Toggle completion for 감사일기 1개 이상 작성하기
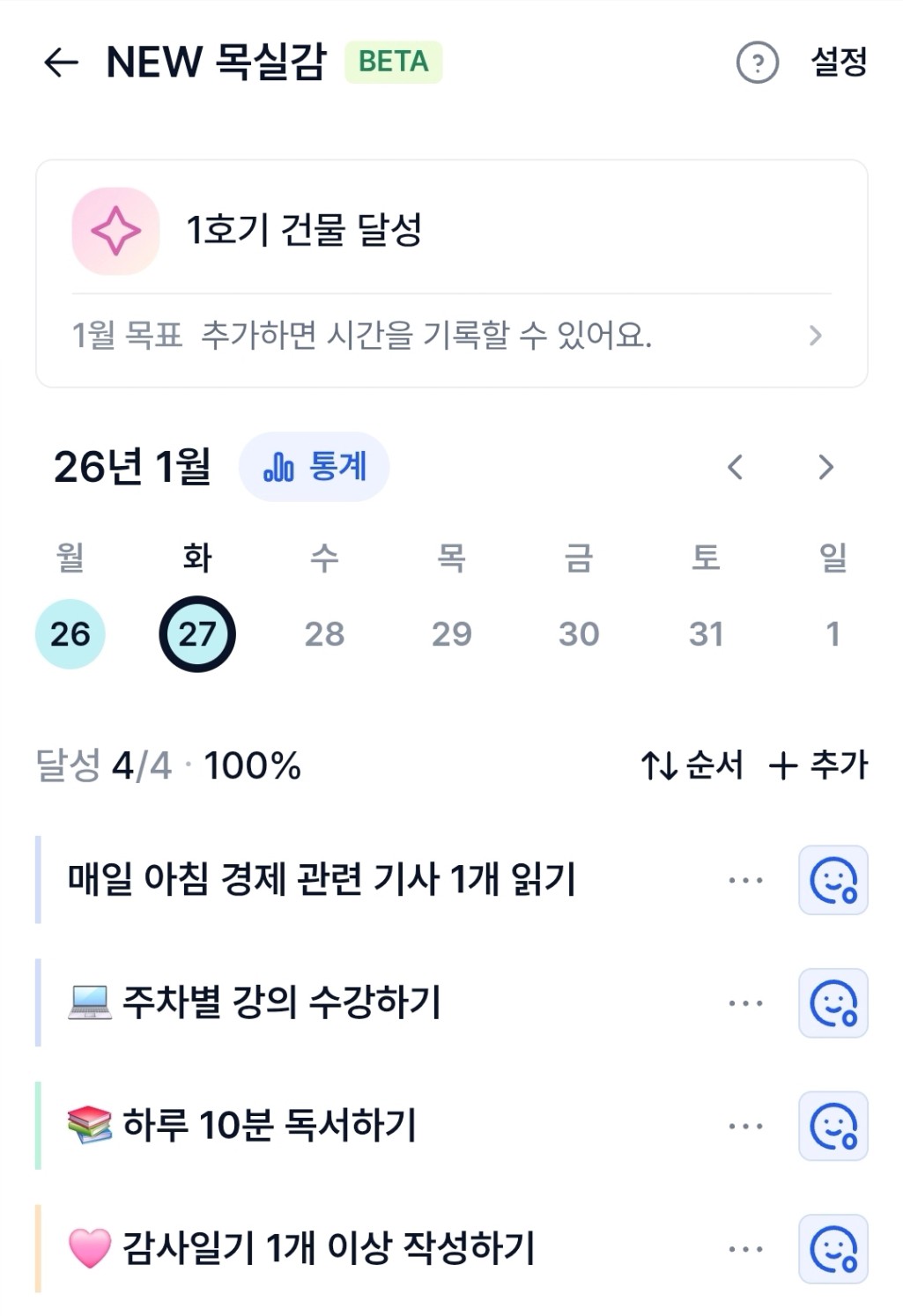The height and width of the screenshot is (1316, 903). click(x=833, y=1249)
